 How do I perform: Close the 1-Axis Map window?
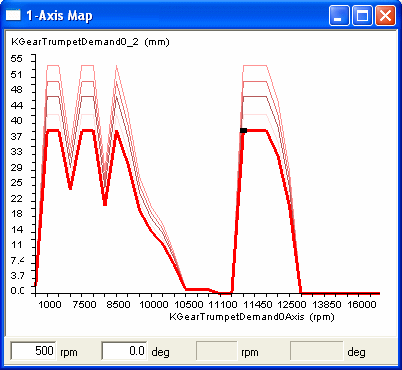pos(386,16)
